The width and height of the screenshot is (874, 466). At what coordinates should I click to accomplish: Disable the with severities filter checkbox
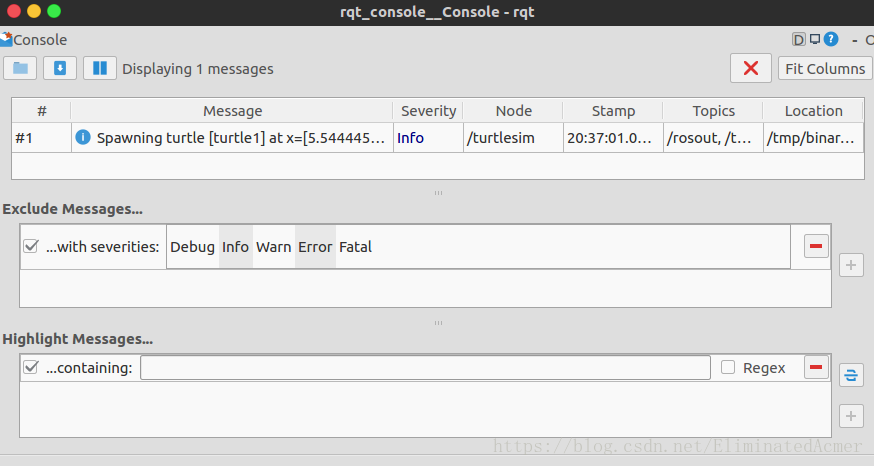(31, 246)
